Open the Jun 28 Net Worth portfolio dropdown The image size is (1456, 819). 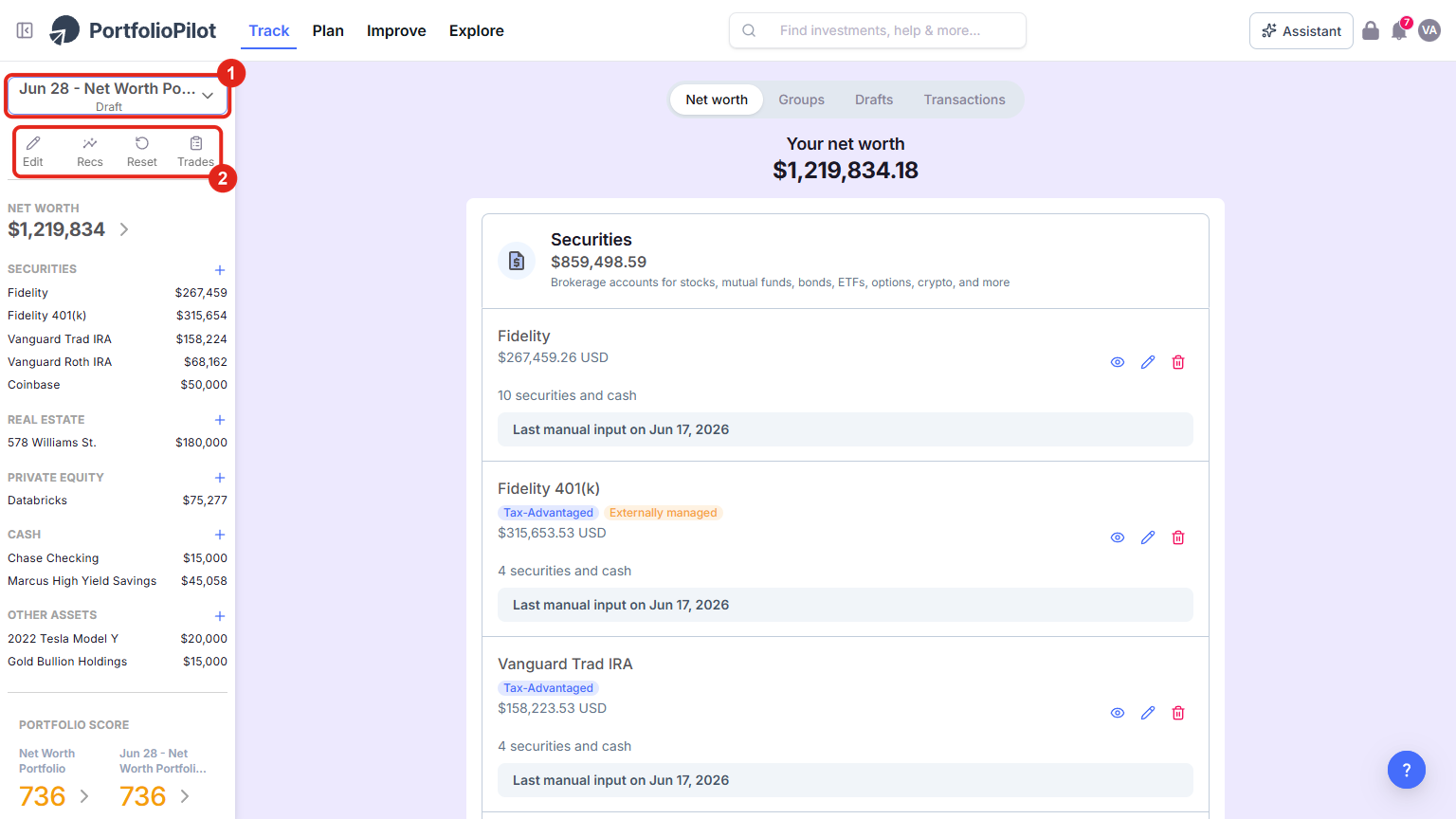118,96
